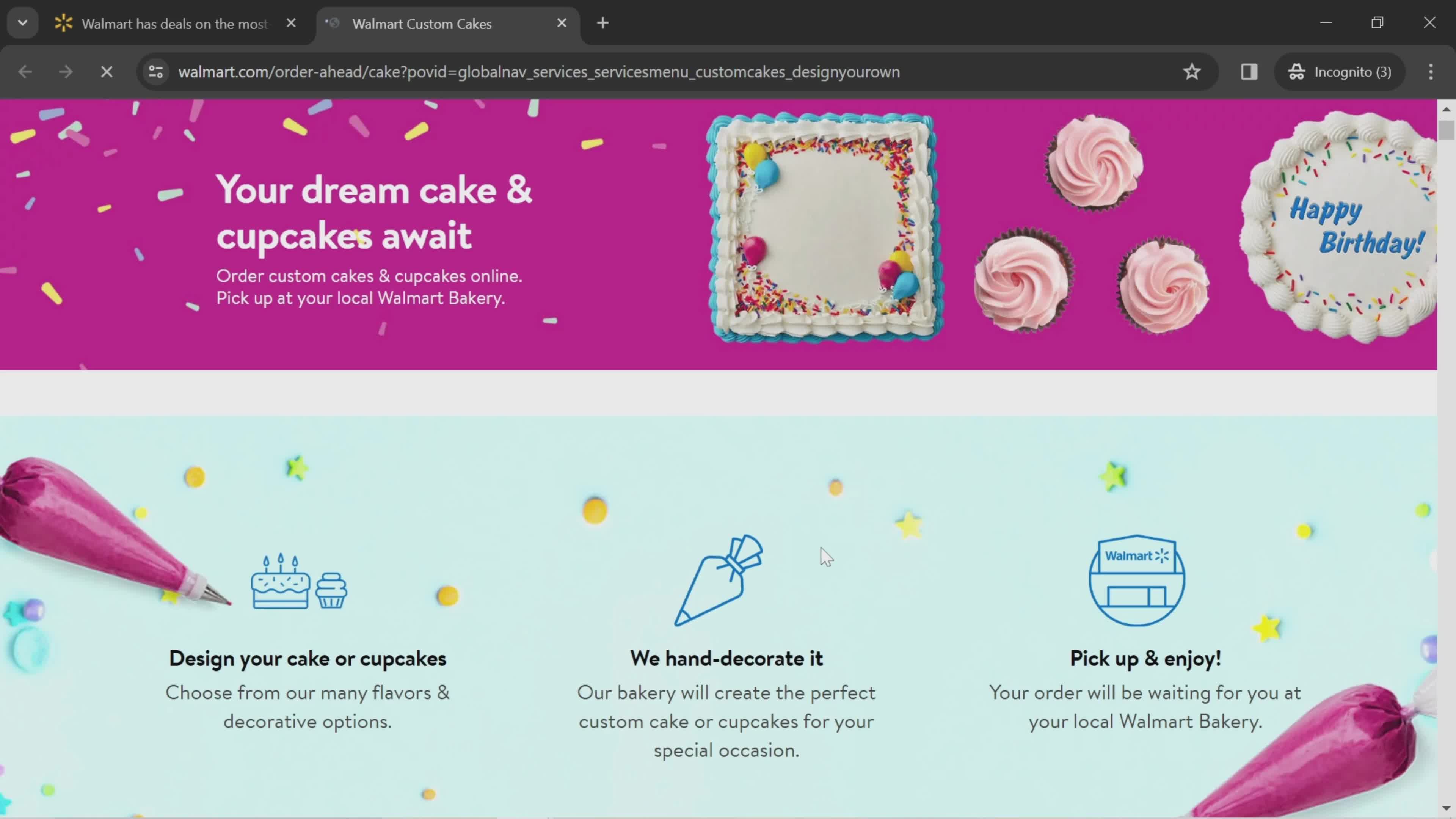Click 'Design your cake or cupcakes' heading
The height and width of the screenshot is (819, 1456).
(308, 659)
